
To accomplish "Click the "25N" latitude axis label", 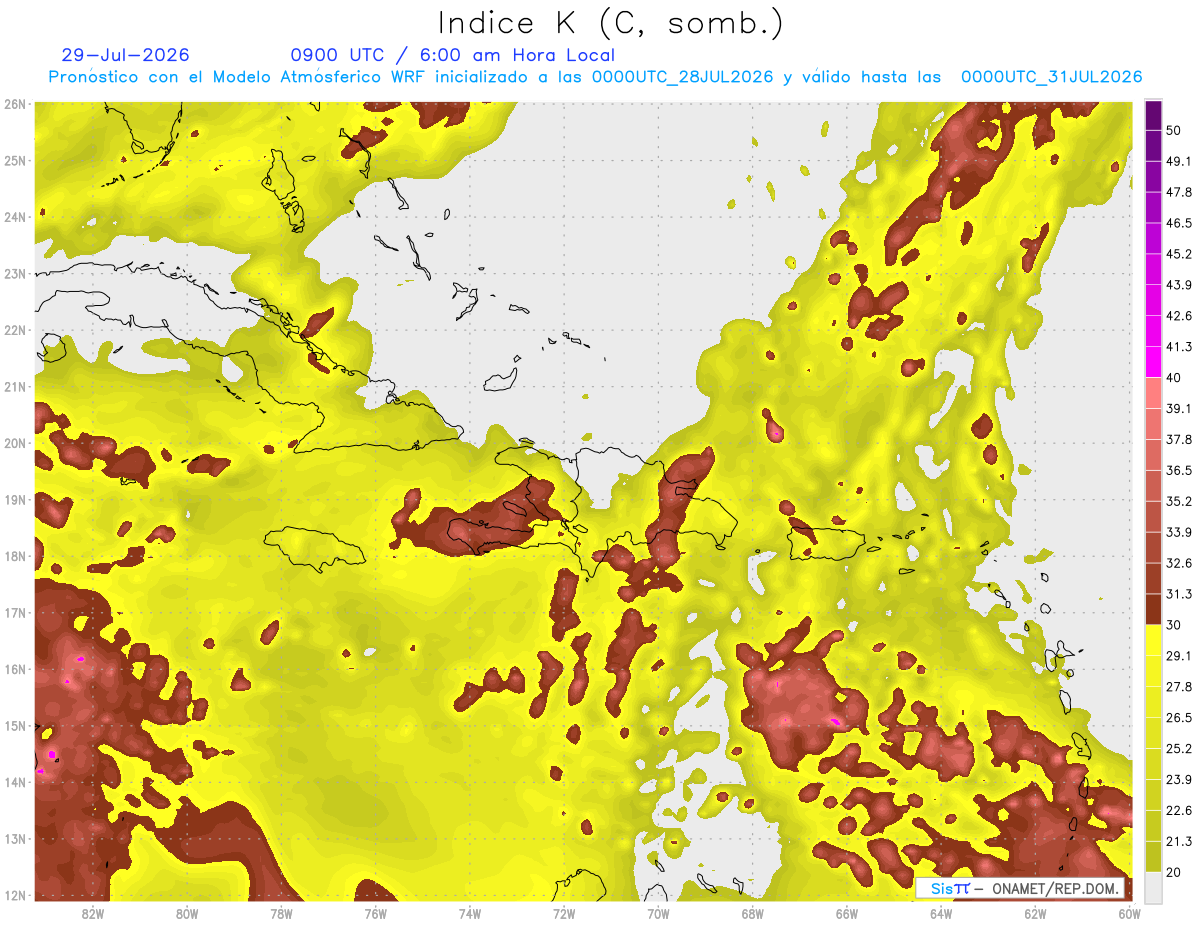I will (x=15, y=160).
